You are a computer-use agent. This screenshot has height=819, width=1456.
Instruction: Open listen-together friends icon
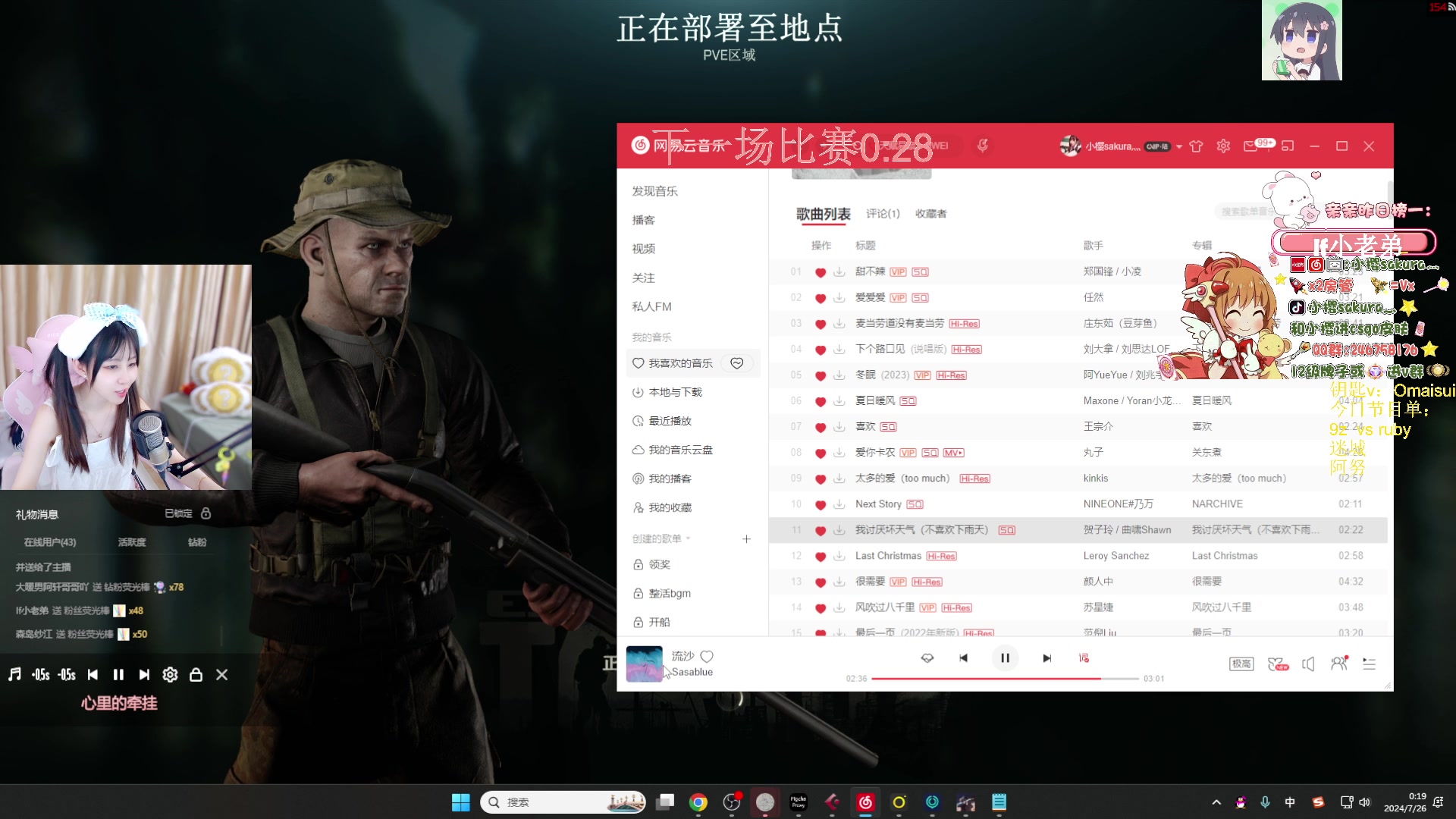(x=1339, y=664)
